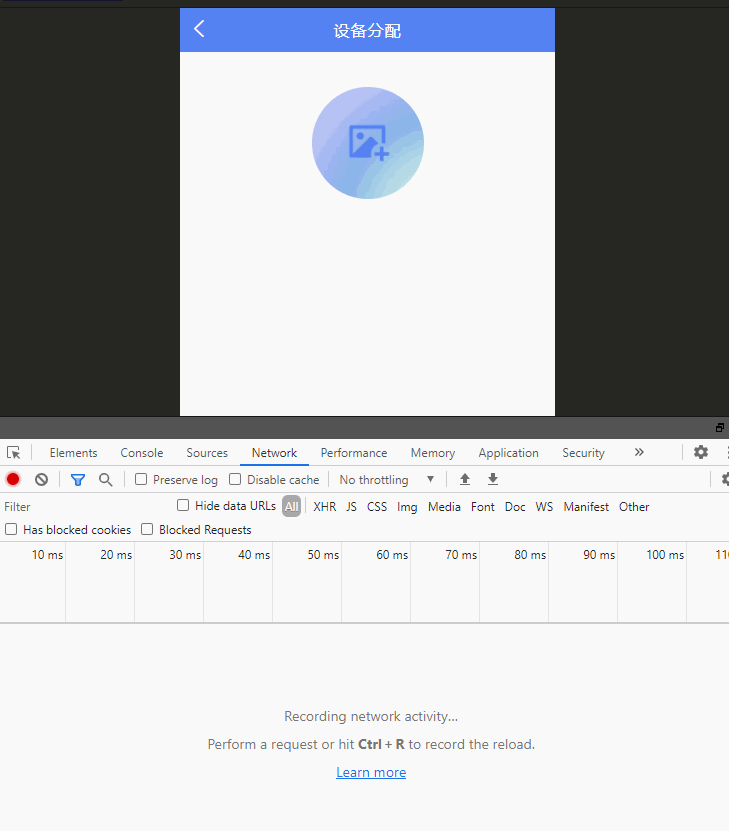The height and width of the screenshot is (831, 729).
Task: Filter requests by Doc
Action: point(515,507)
